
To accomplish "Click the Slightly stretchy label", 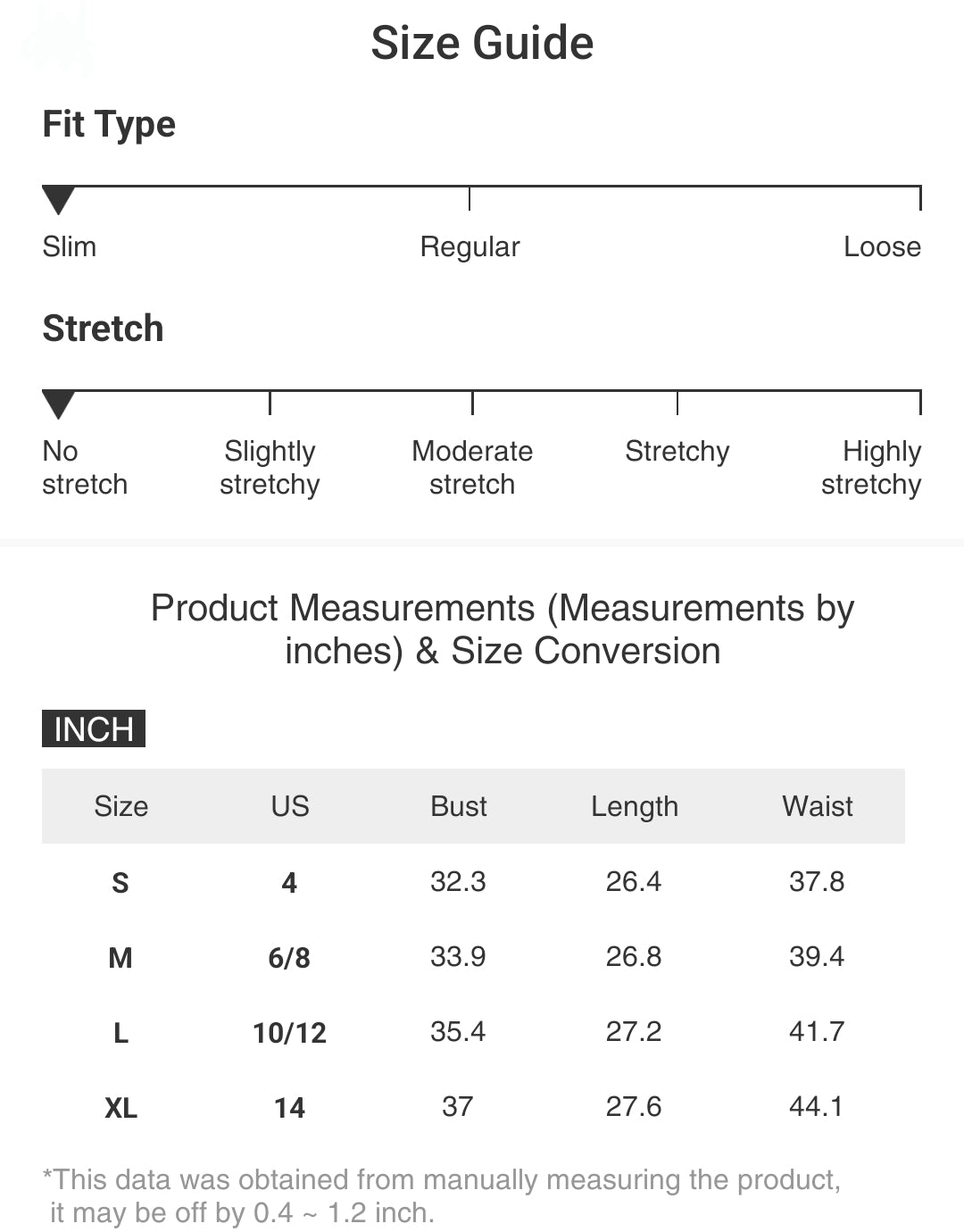I will 270,468.
